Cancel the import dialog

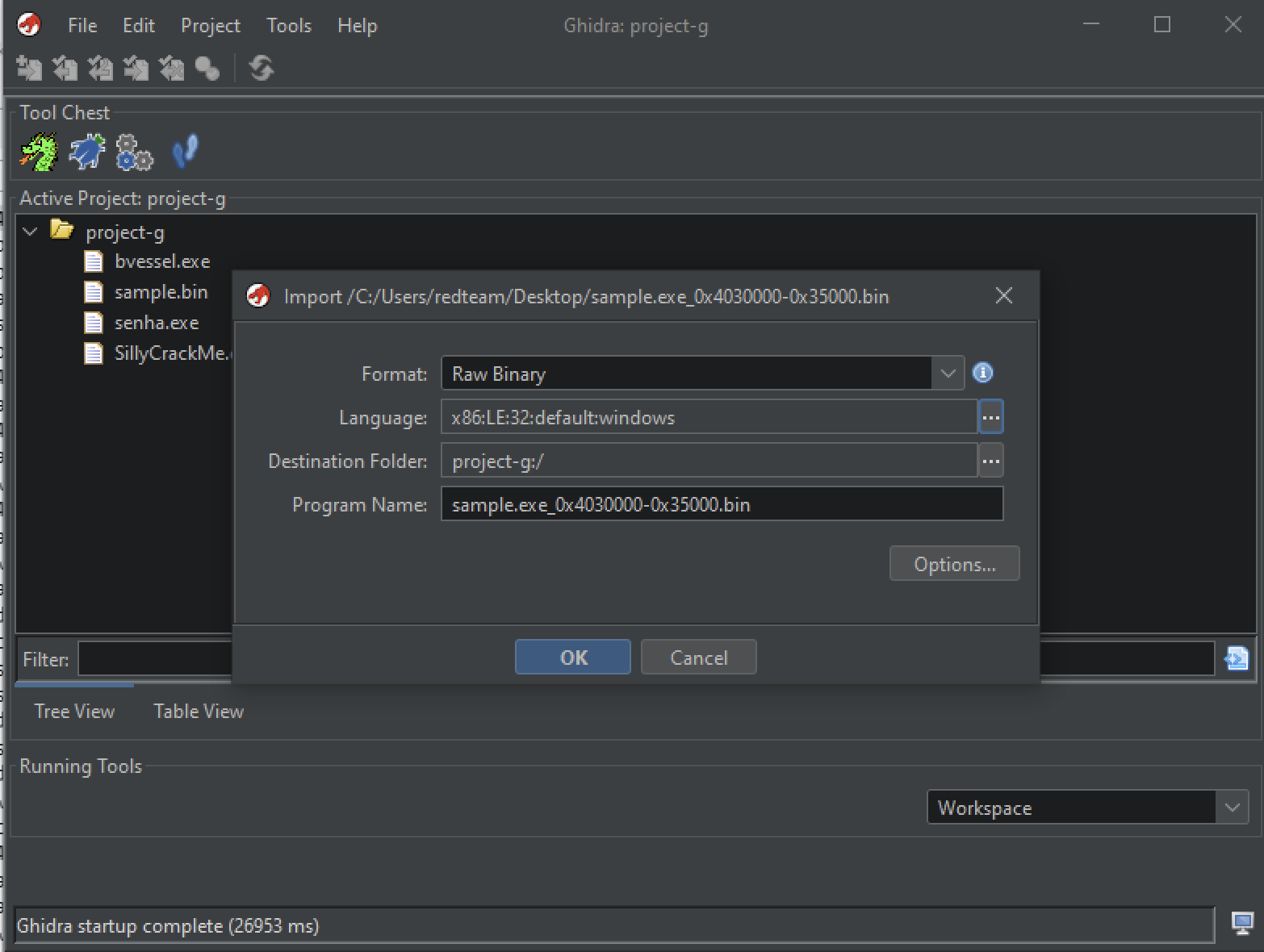coord(699,658)
